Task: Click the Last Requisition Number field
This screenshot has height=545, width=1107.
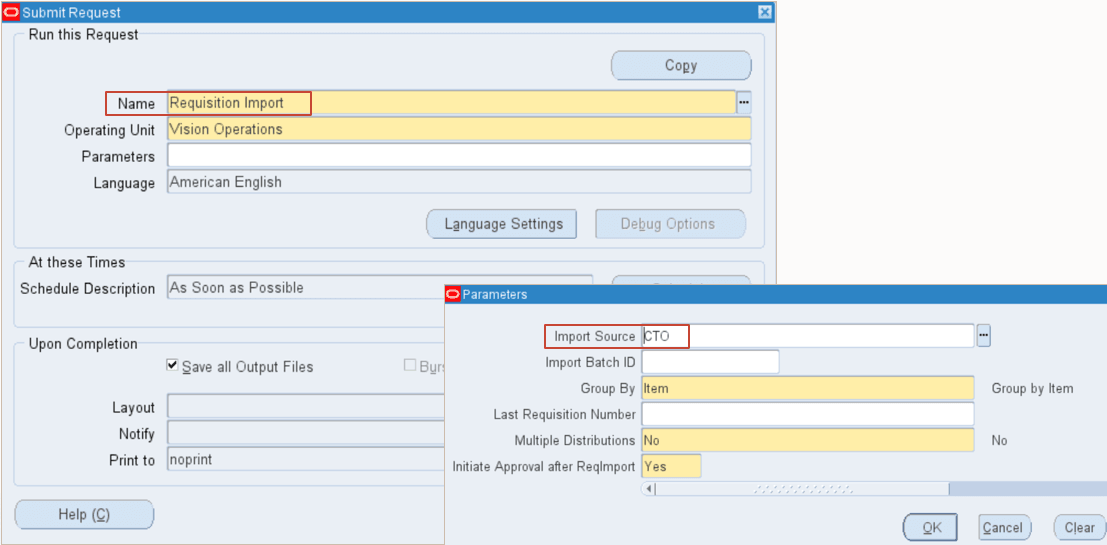Action: (808, 414)
